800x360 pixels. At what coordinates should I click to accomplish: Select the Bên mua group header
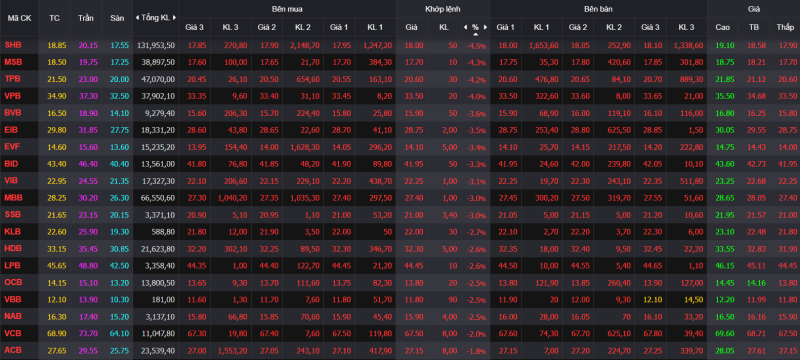287,9
